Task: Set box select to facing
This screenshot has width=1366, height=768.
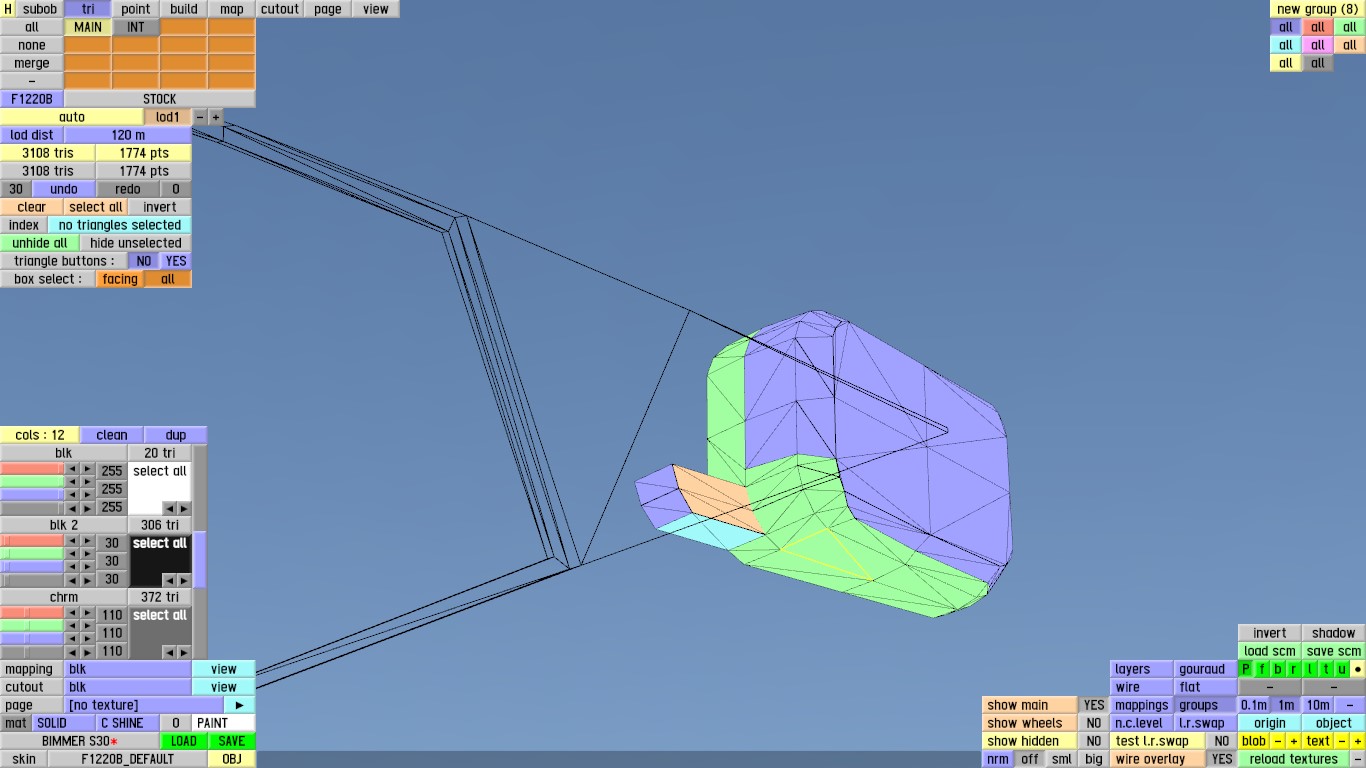Action: pyautogui.click(x=120, y=279)
